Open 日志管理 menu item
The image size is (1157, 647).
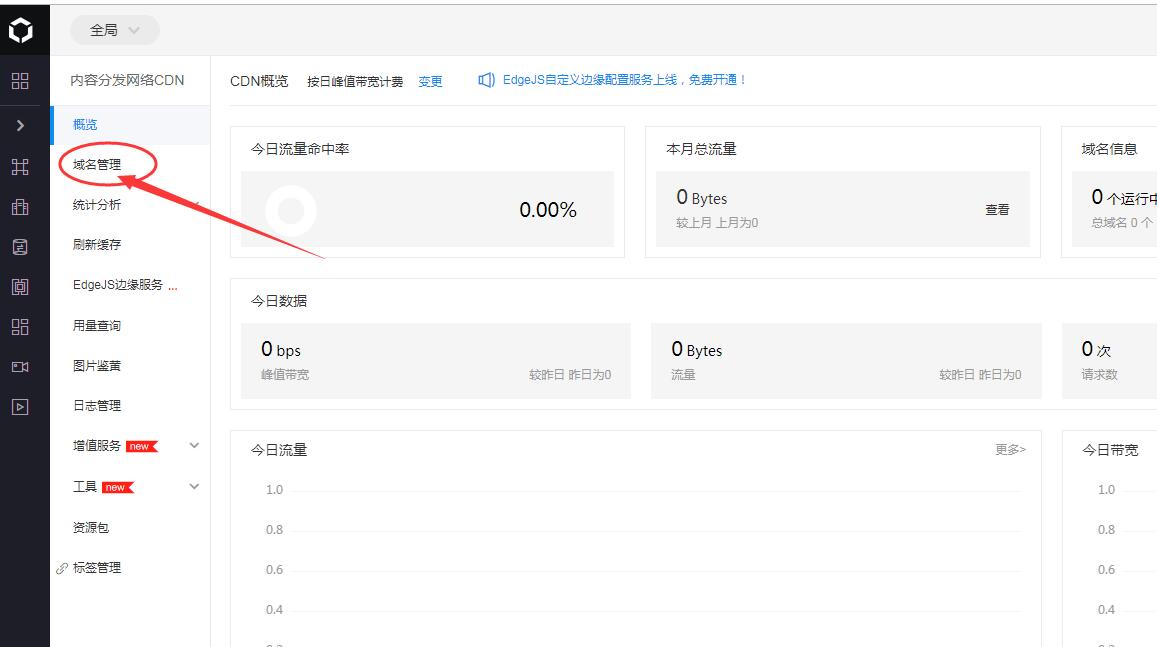pyautogui.click(x=97, y=405)
